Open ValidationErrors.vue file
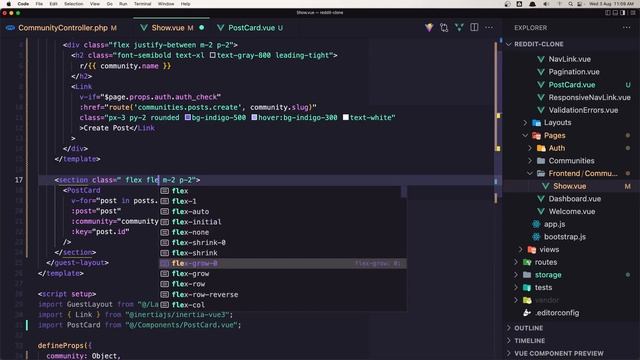Viewport: 640px width, 360px height. 583,110
